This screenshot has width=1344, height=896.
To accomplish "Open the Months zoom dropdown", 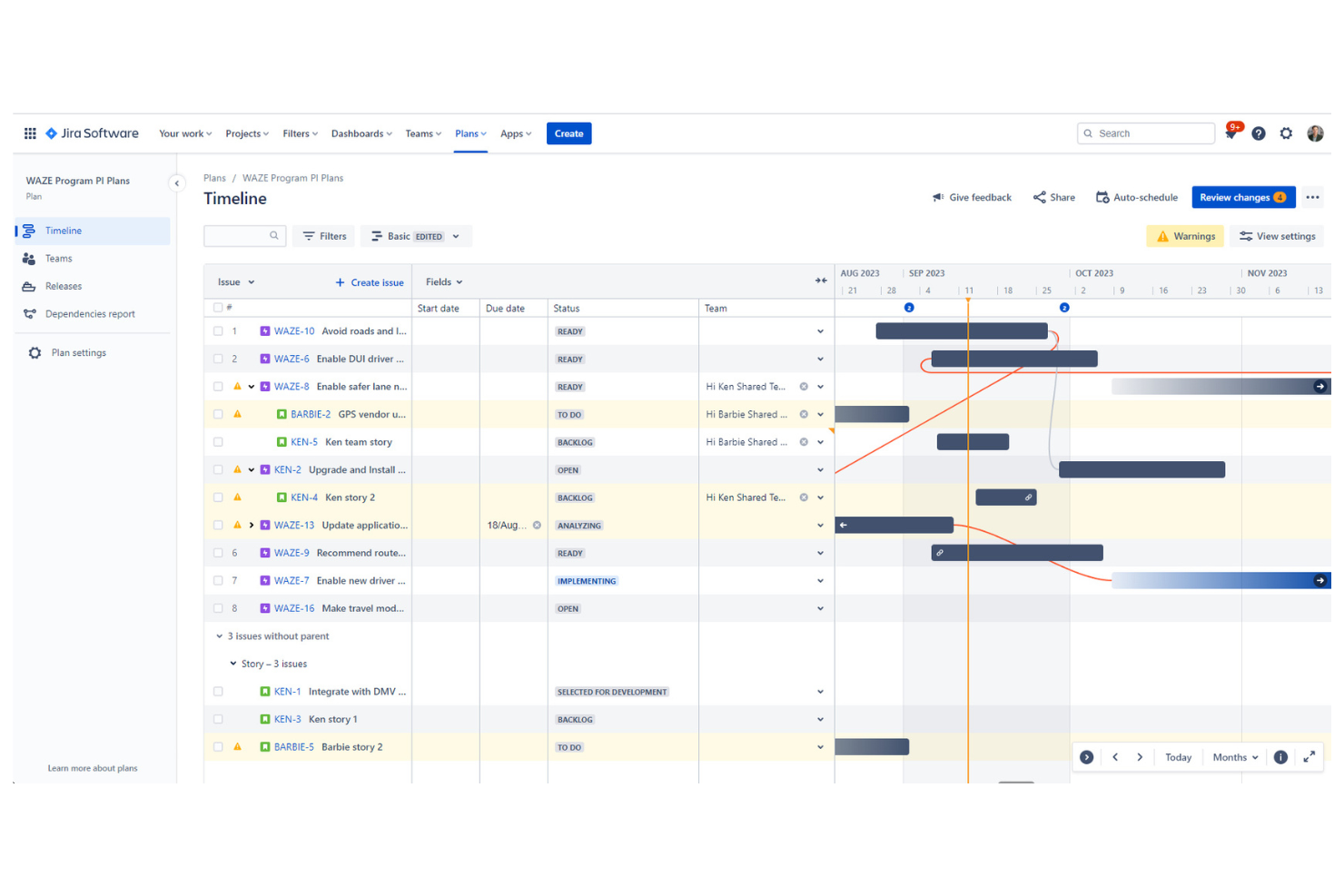I will point(1233,756).
